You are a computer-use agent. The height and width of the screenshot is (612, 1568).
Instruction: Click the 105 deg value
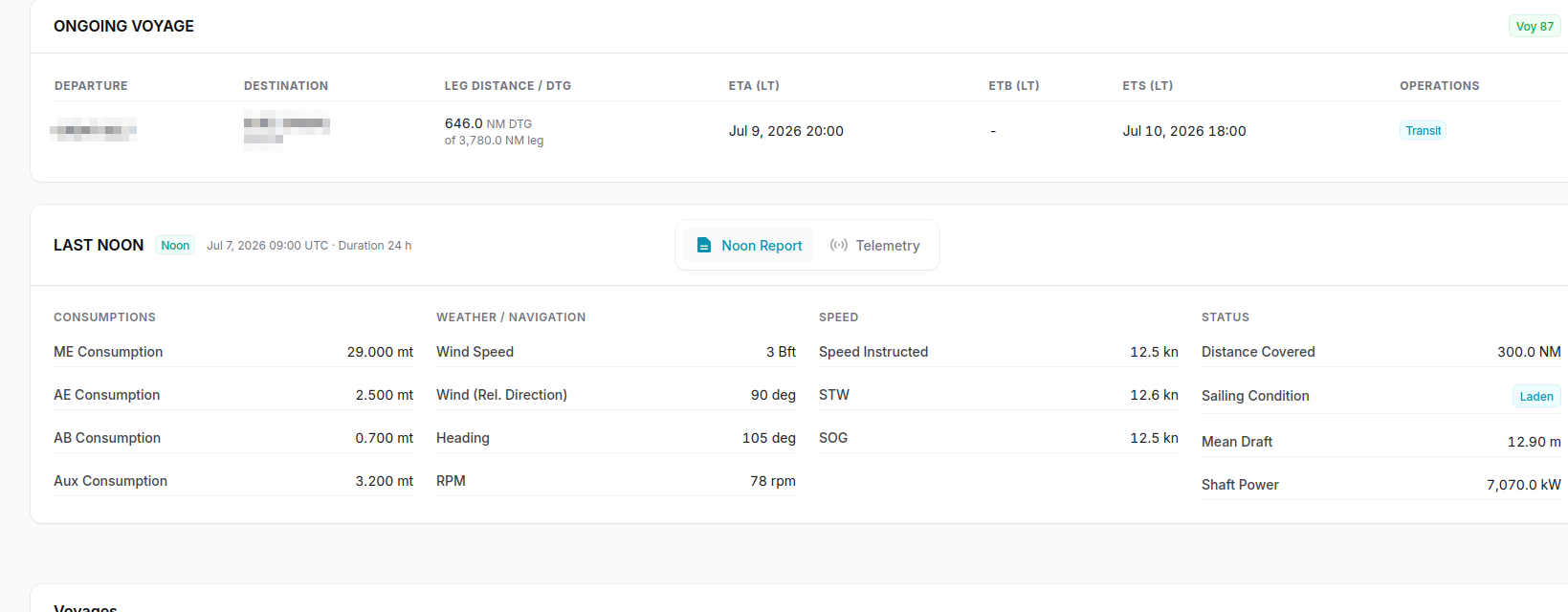click(x=769, y=438)
